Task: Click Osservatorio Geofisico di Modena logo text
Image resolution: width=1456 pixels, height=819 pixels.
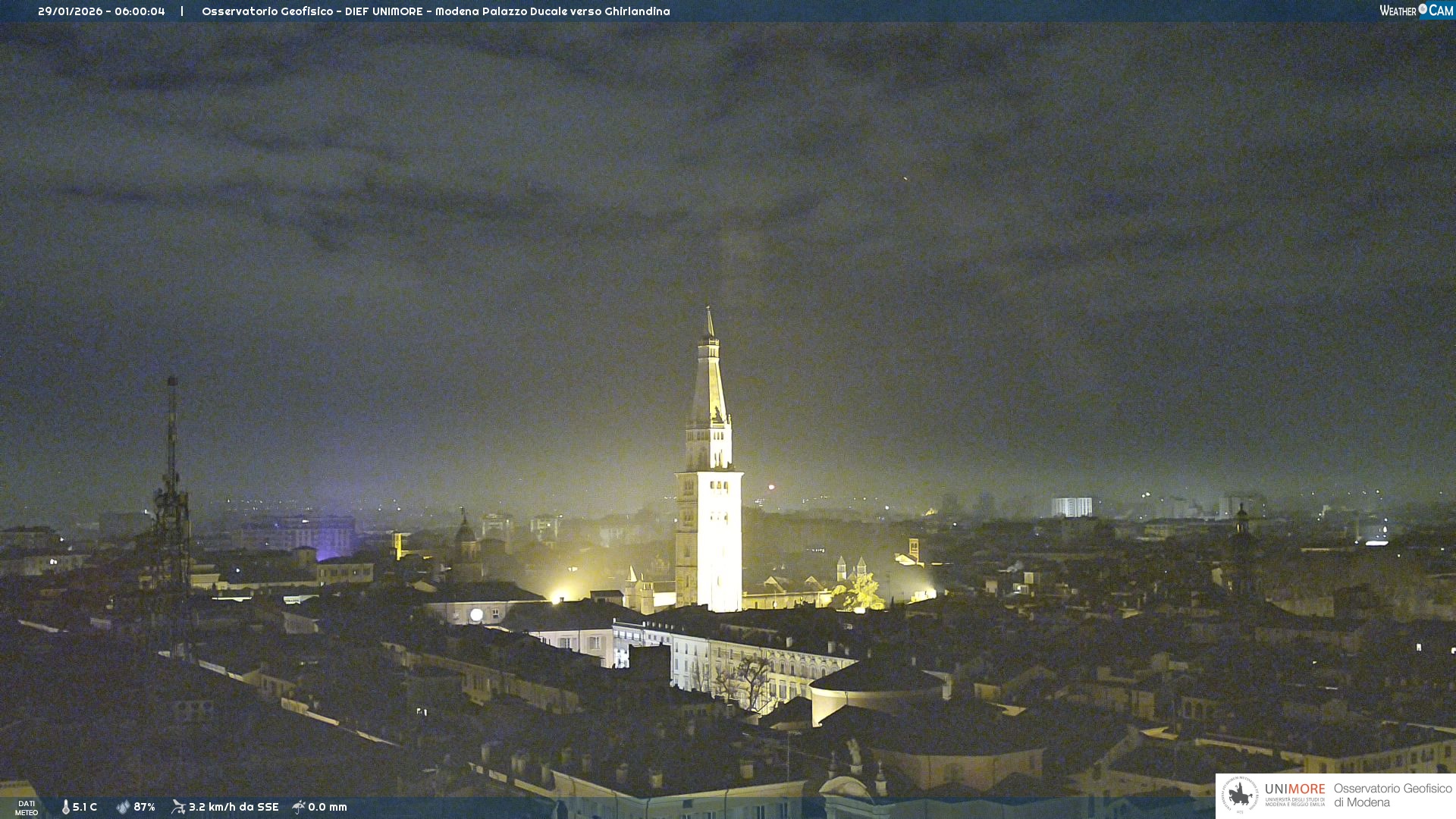Action: [x=1392, y=795]
